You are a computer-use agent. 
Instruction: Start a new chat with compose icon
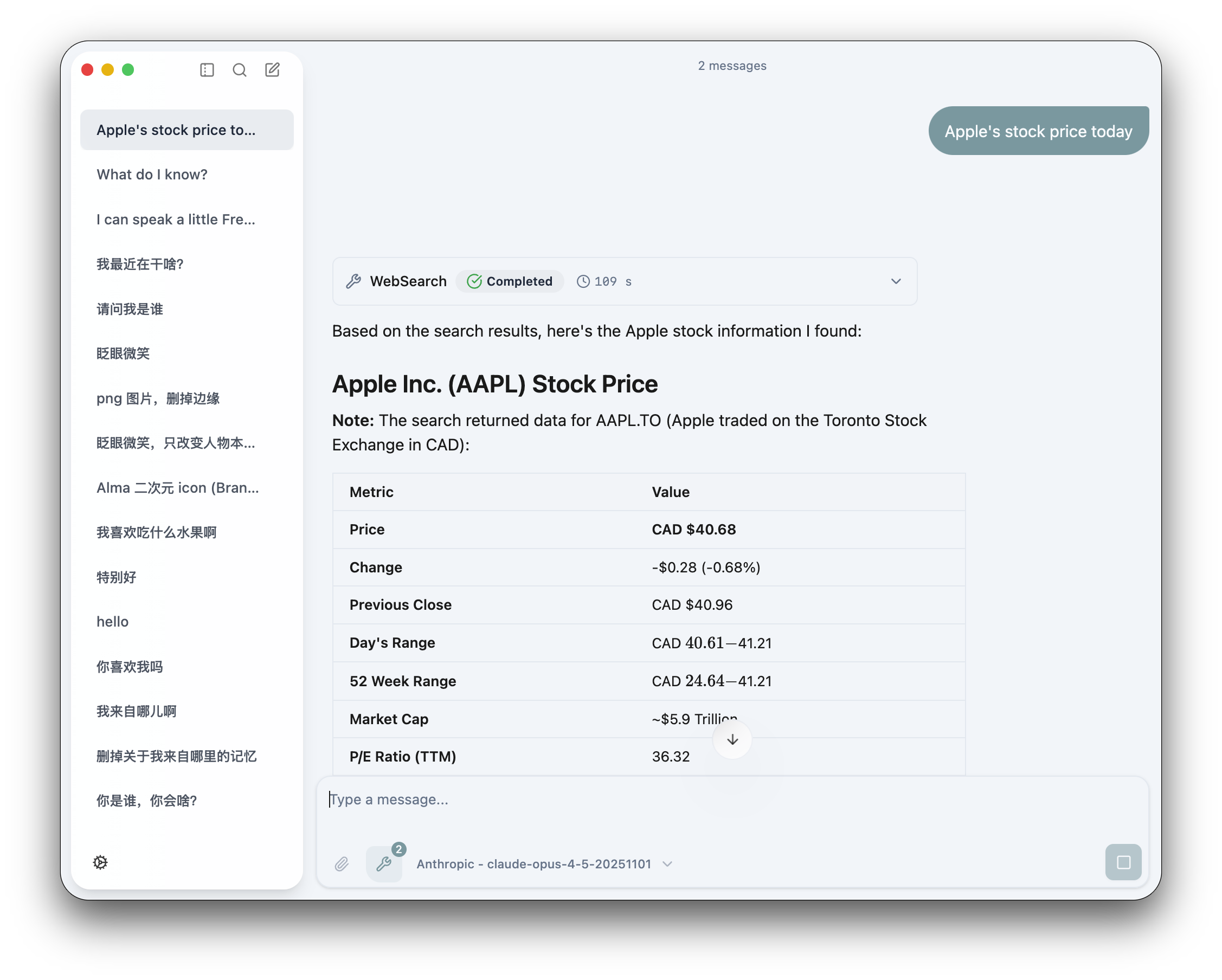[272, 70]
